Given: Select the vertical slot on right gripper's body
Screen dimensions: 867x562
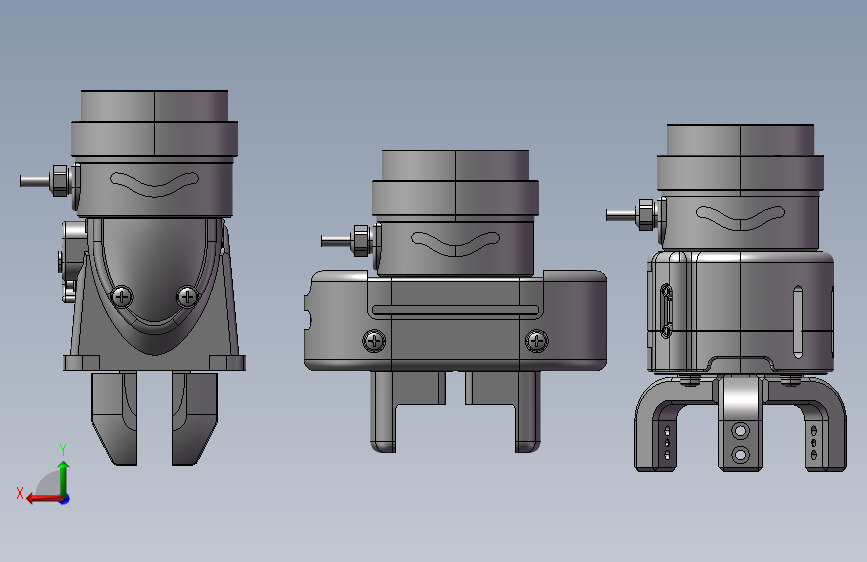Looking at the screenshot, I should [x=798, y=322].
